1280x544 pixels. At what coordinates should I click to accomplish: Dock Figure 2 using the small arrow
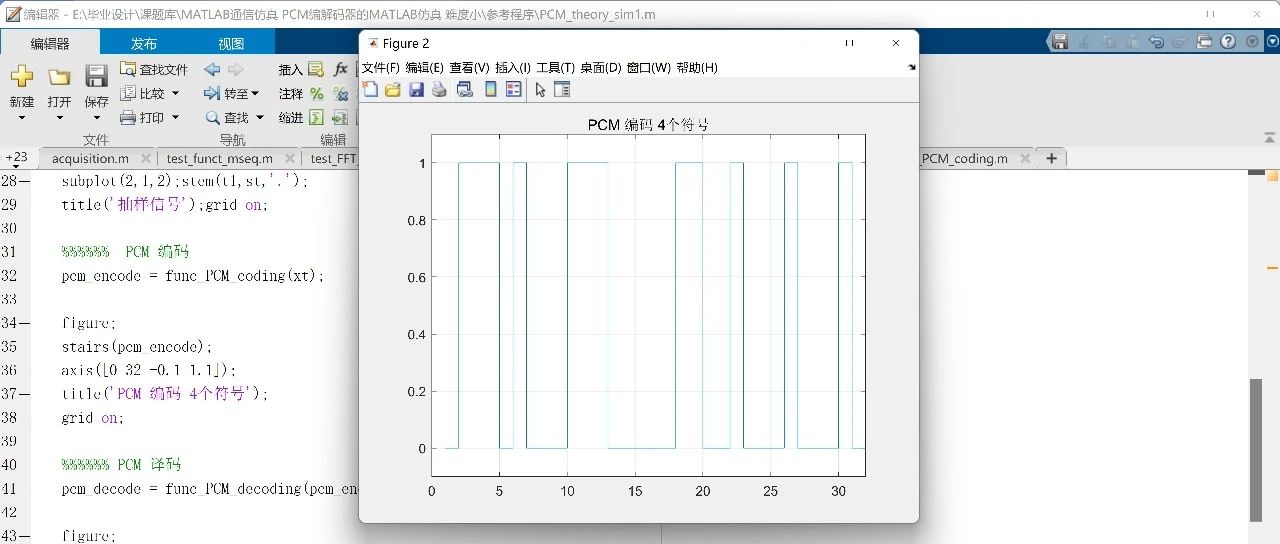[911, 67]
